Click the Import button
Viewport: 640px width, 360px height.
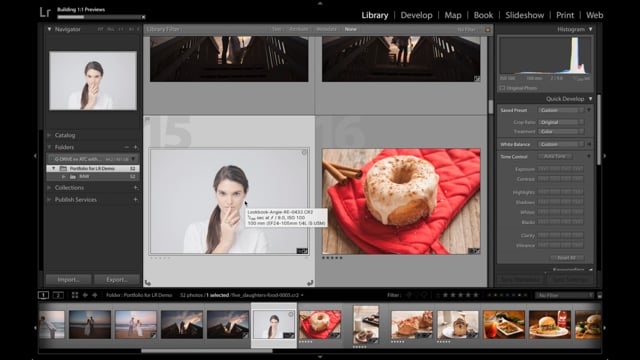69,280
